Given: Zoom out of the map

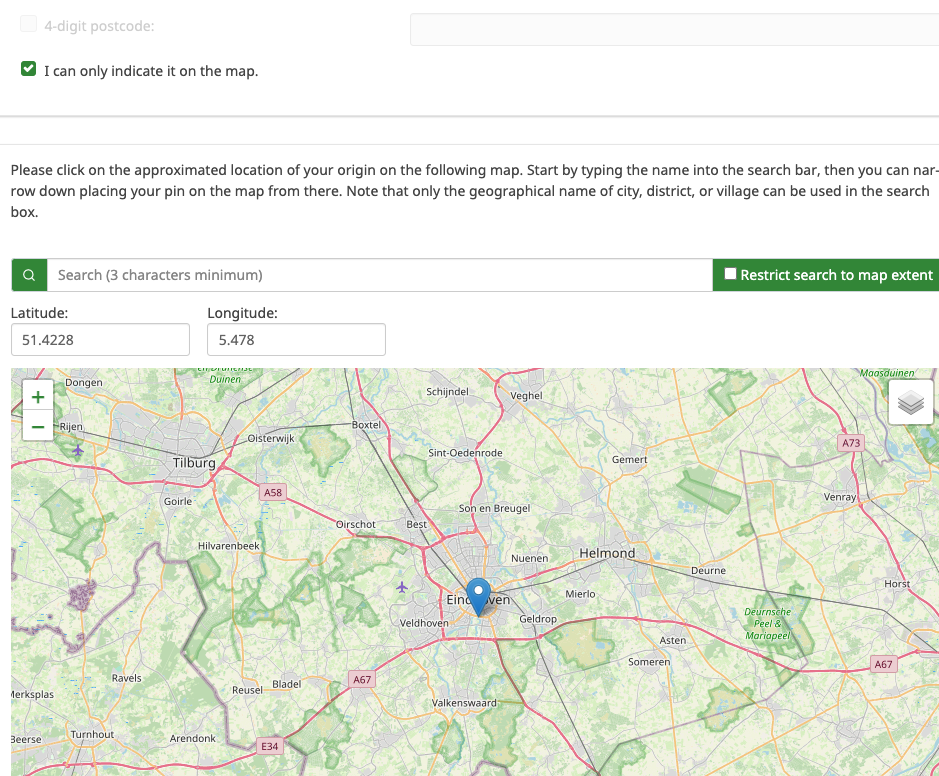Looking at the screenshot, I should [x=38, y=427].
